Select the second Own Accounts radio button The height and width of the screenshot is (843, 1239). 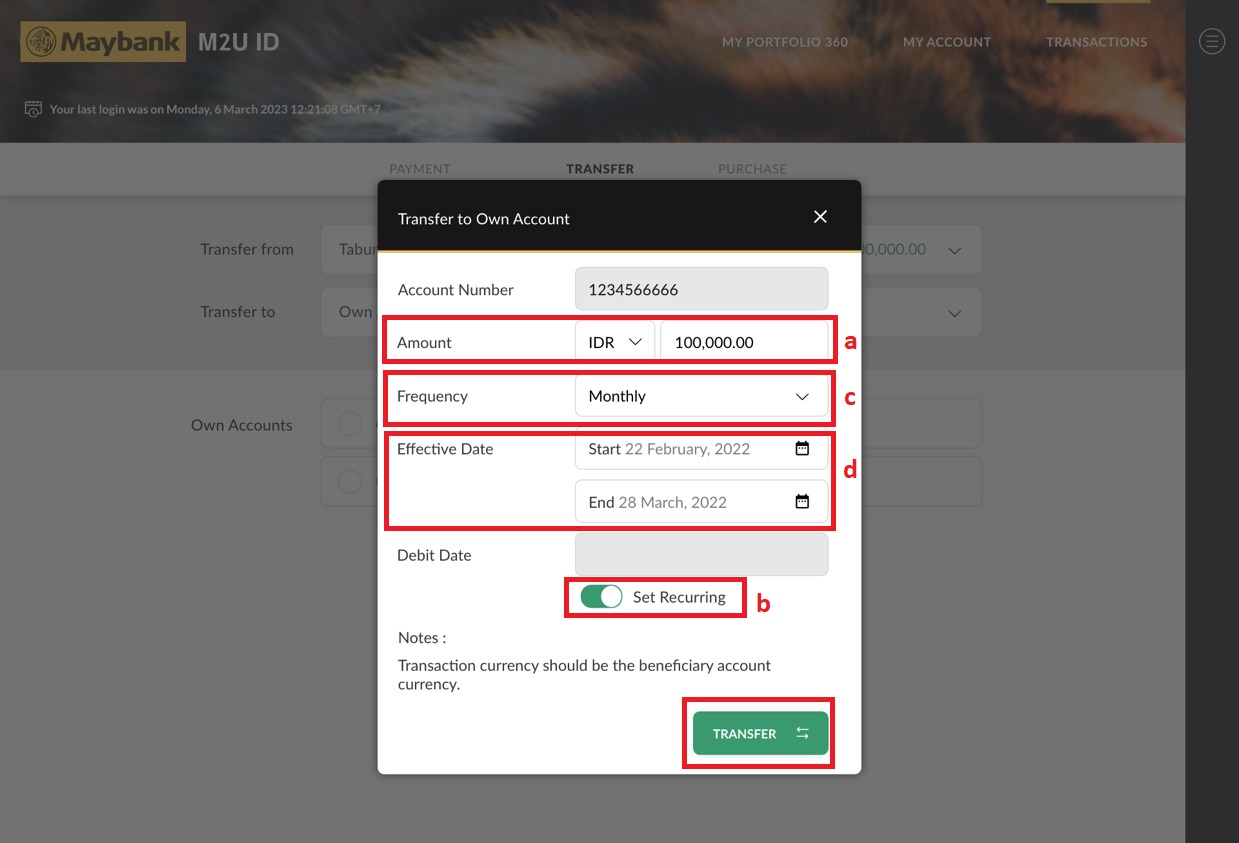point(349,482)
